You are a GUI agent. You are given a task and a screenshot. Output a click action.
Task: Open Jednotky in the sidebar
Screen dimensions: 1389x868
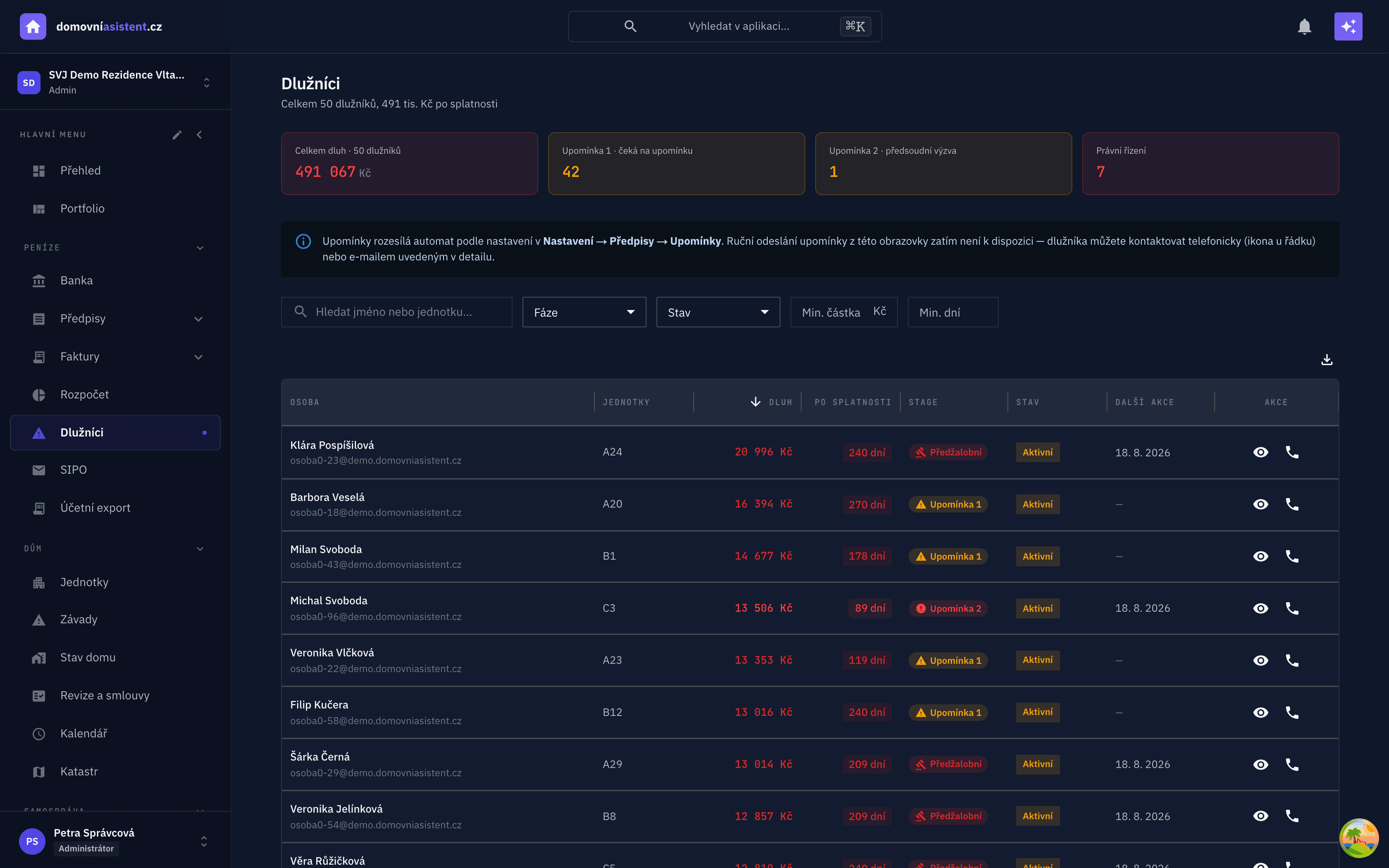click(x=115, y=582)
